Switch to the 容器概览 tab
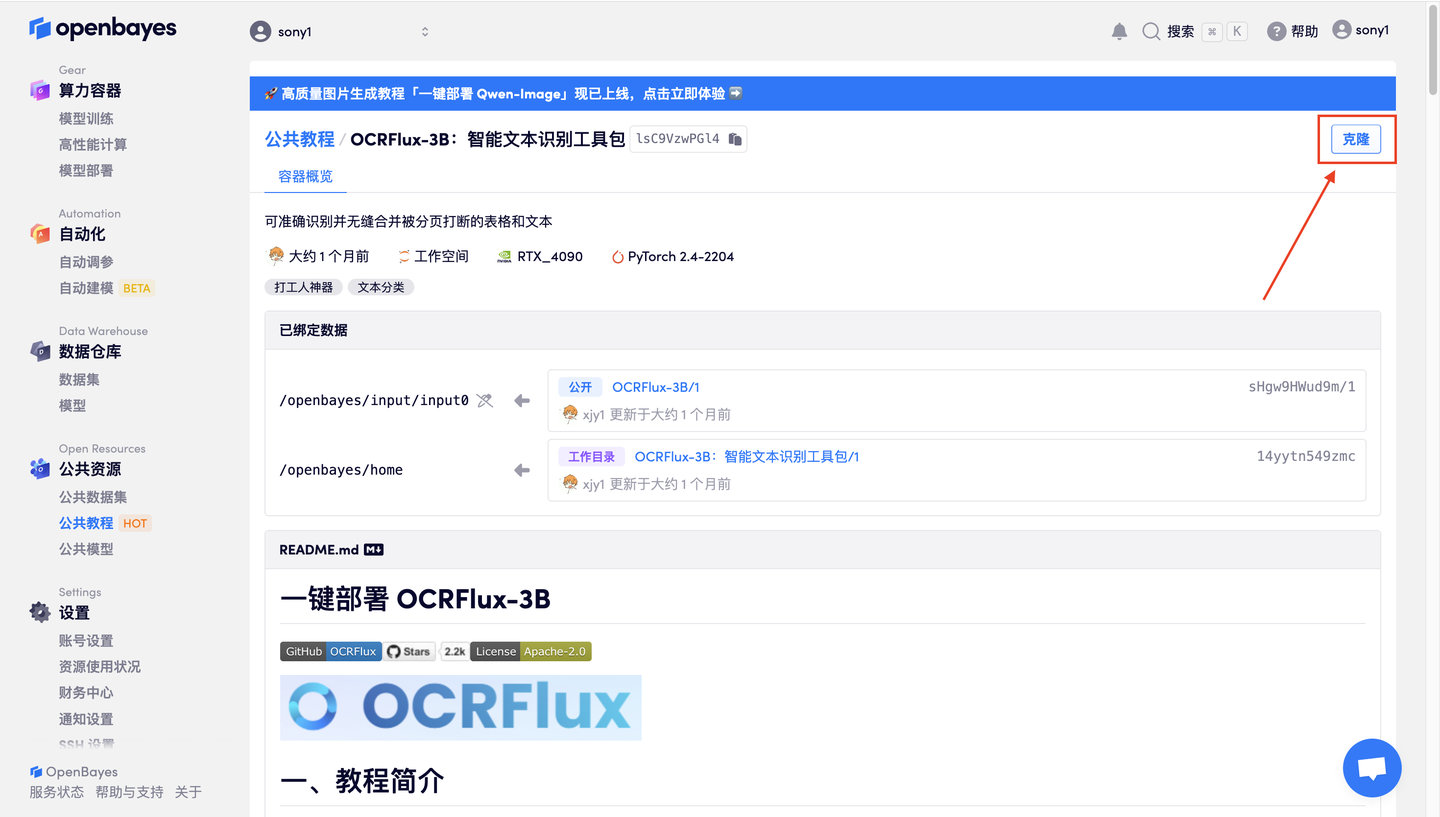 304,176
